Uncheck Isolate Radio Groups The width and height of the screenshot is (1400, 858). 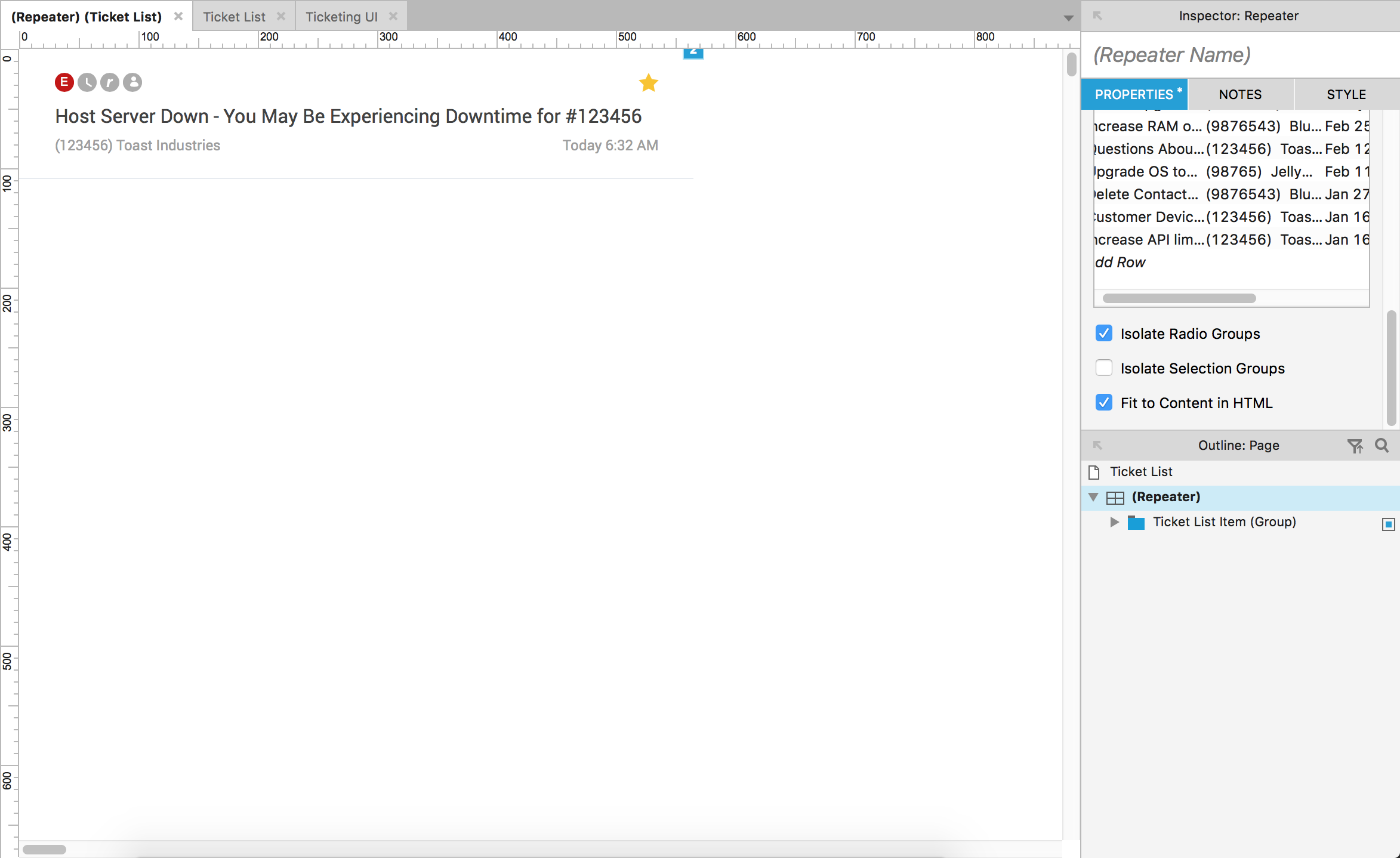coord(1104,334)
